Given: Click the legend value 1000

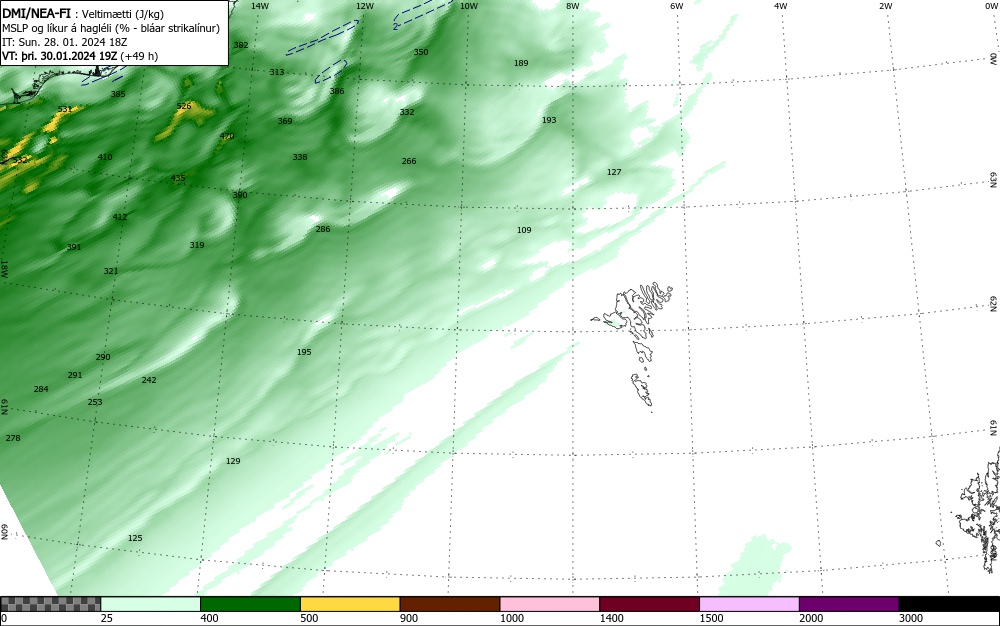Looking at the screenshot, I should pos(511,618).
